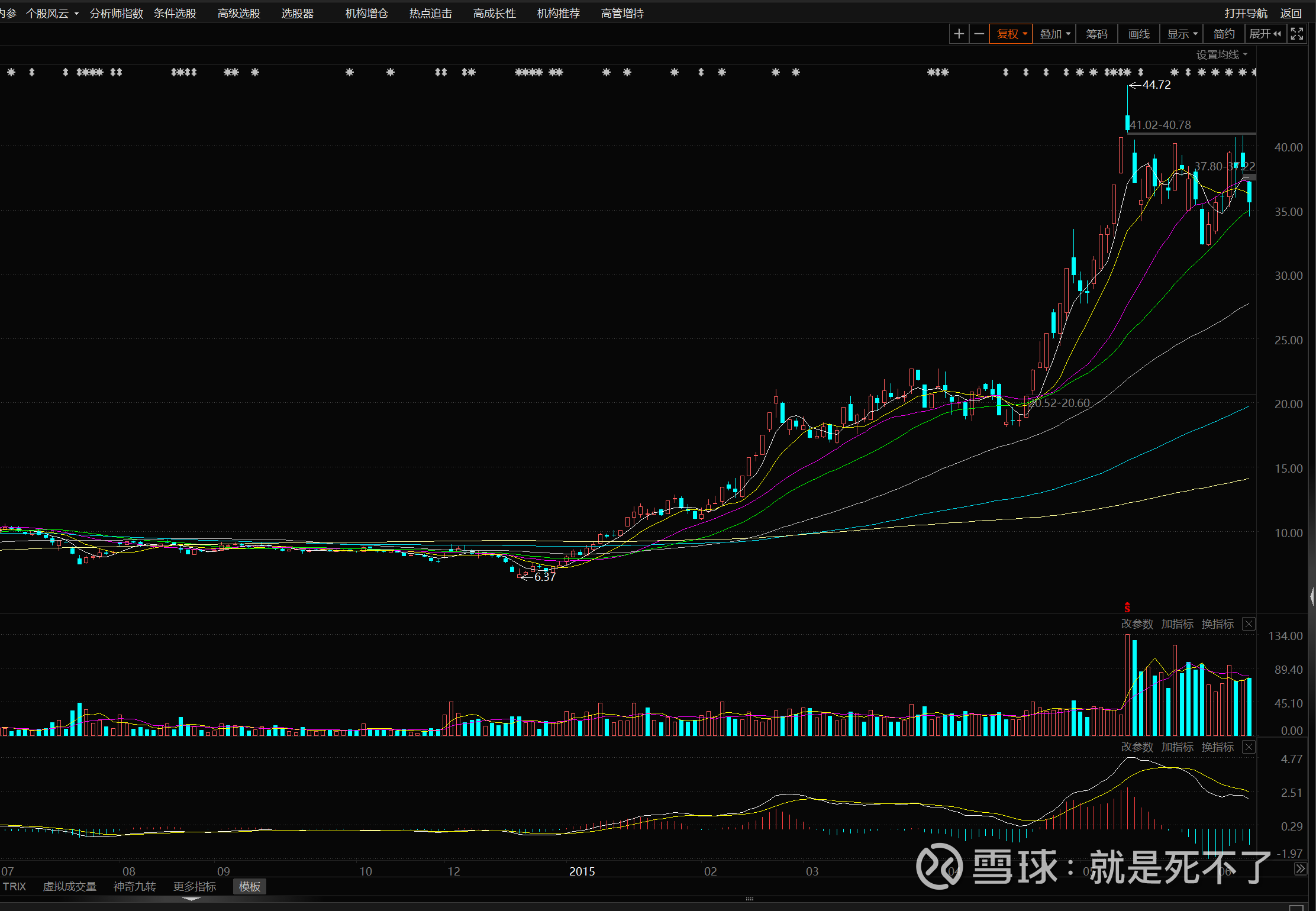Click 改参数 in the volume panel
Viewport: 1316px width, 911px height.
[x=1137, y=624]
